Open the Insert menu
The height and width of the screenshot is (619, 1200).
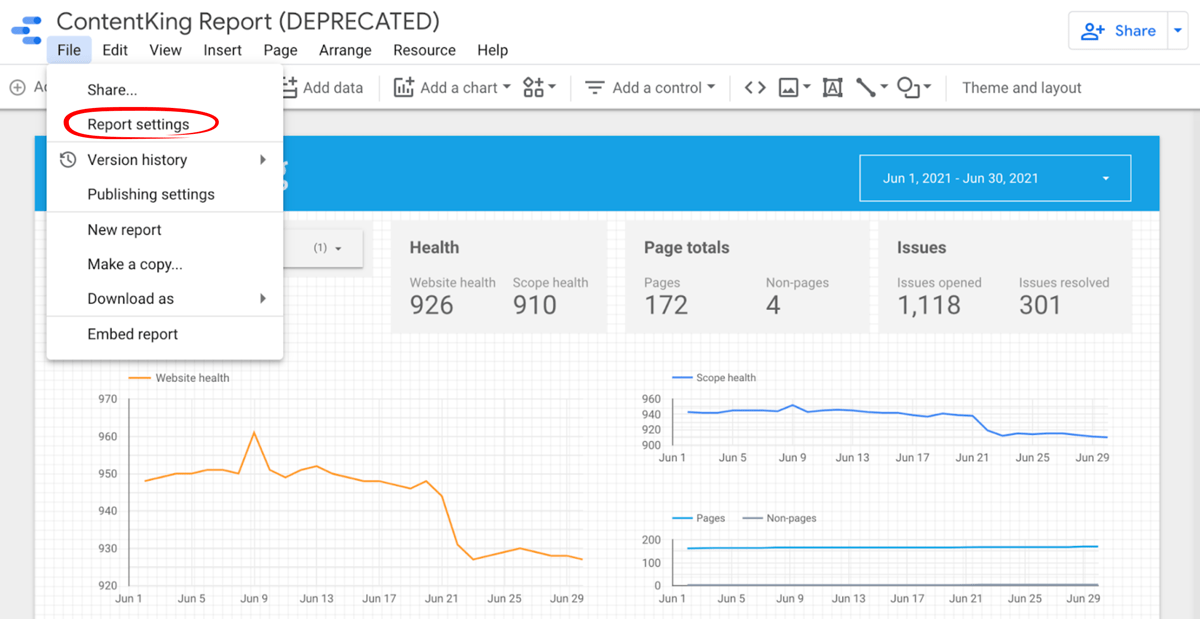click(222, 50)
